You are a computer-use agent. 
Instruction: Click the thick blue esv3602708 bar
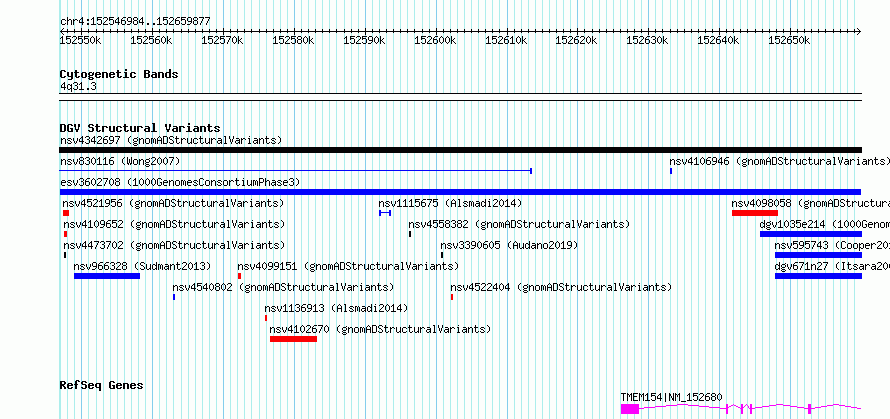460,192
